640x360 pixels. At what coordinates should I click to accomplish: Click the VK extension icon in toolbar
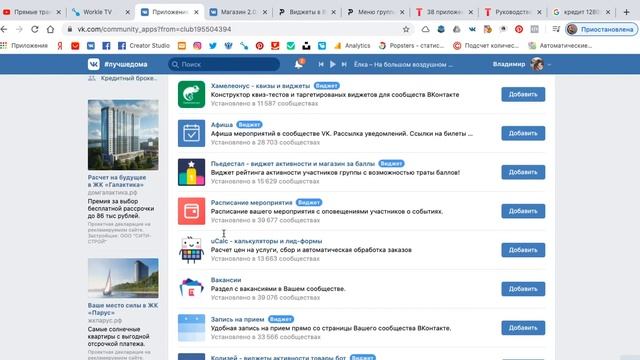point(472,29)
